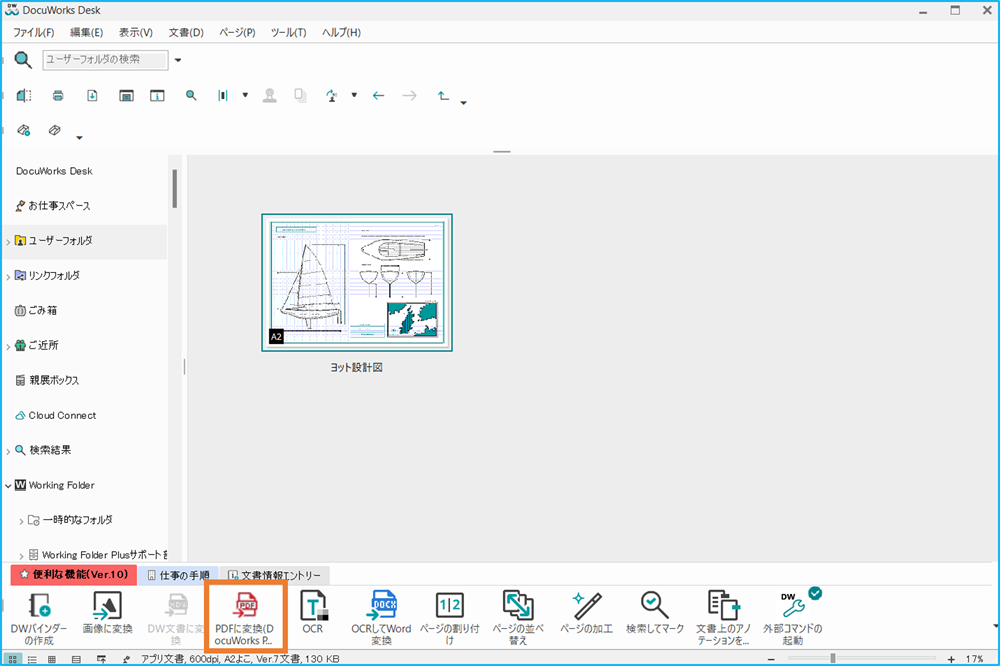This screenshot has width=1000, height=666.
Task: Select the ヨット設計図 document thumbnail
Action: point(357,283)
